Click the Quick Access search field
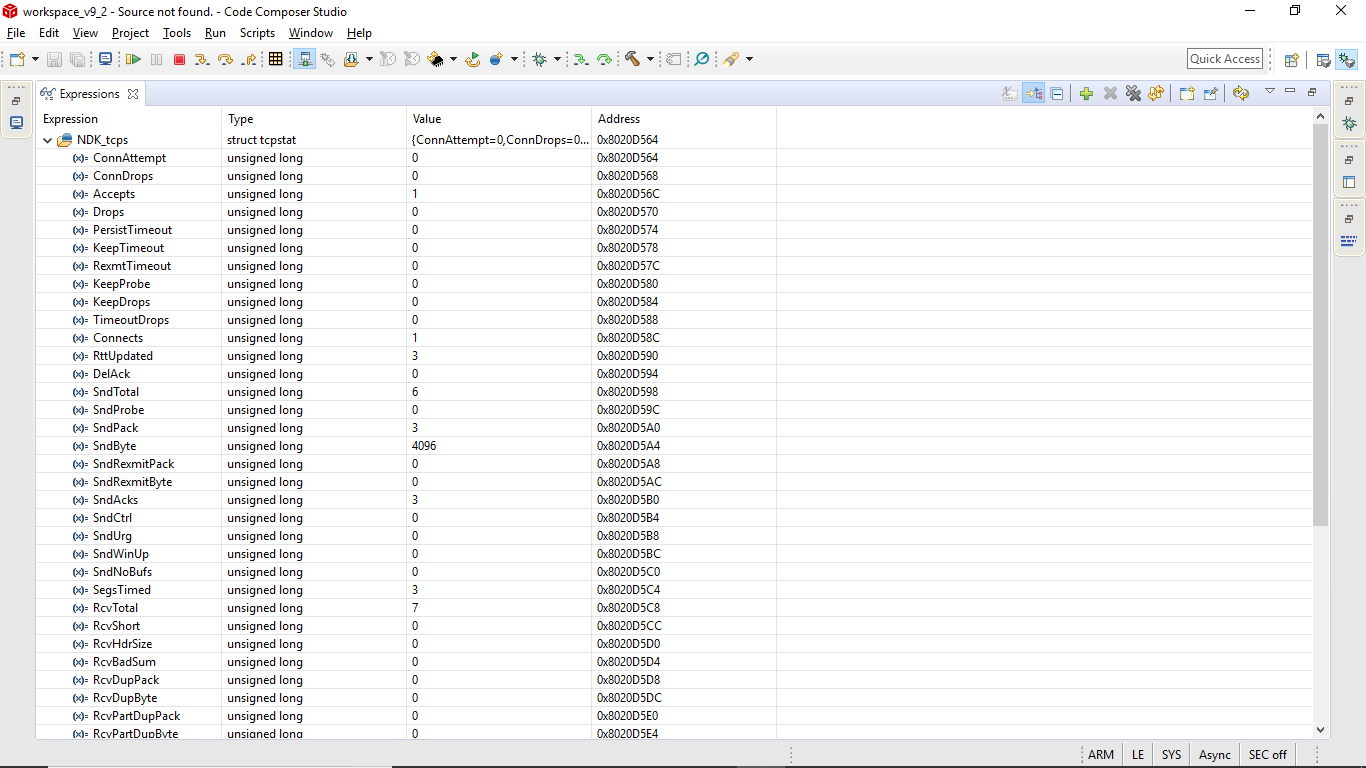Viewport: 1366px width, 768px height. click(x=1225, y=59)
